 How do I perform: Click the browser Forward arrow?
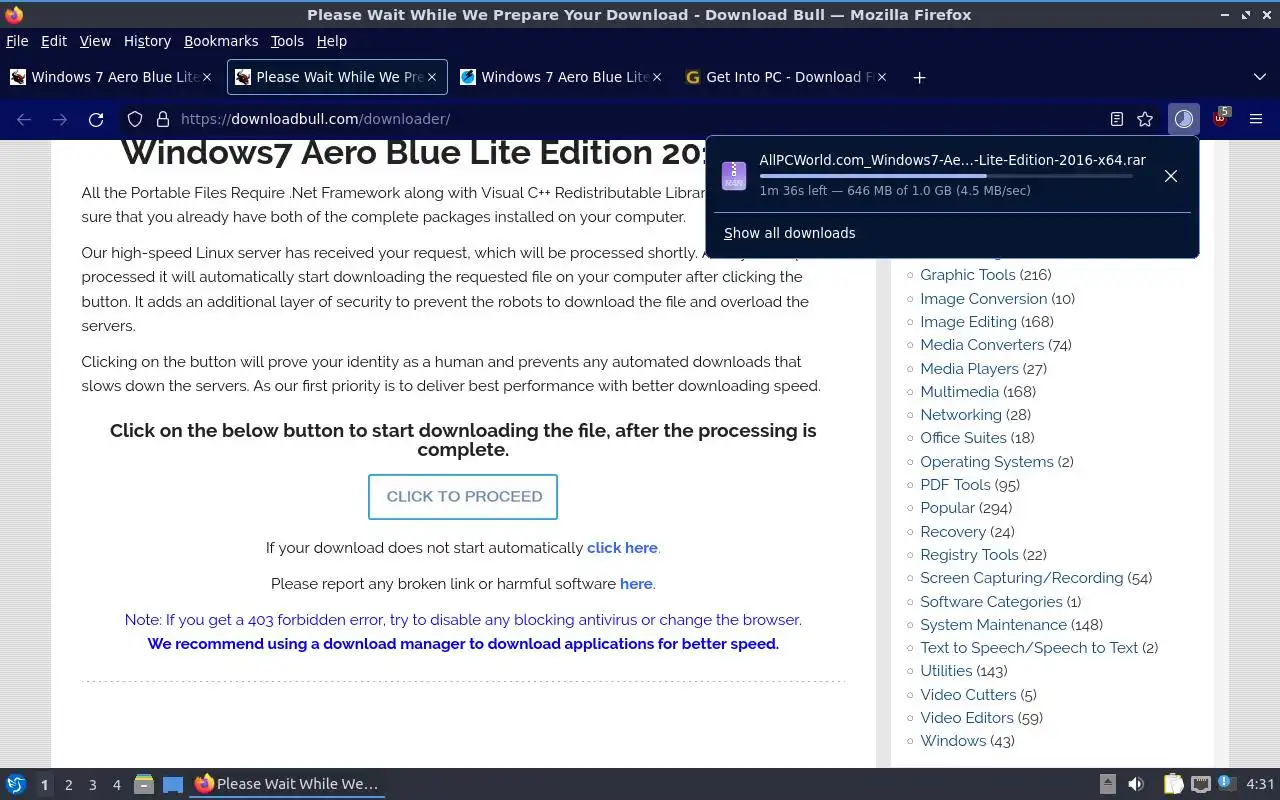(60, 119)
